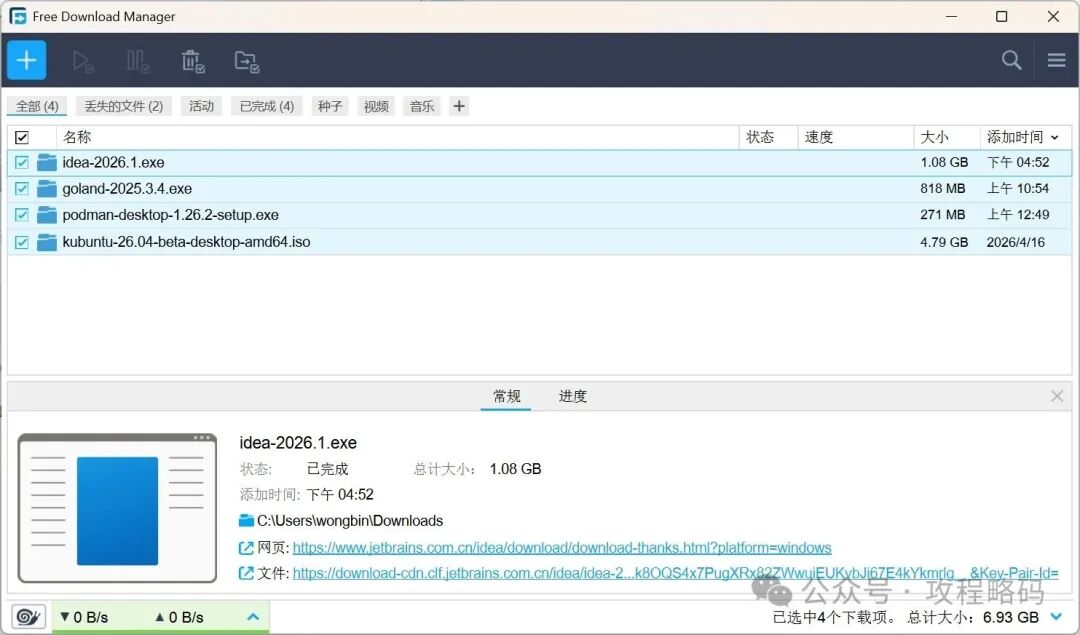Toggle checkbox for kubuntu-26.04-beta-desktop-amd64.iso
The height and width of the screenshot is (635, 1080).
click(x=22, y=242)
